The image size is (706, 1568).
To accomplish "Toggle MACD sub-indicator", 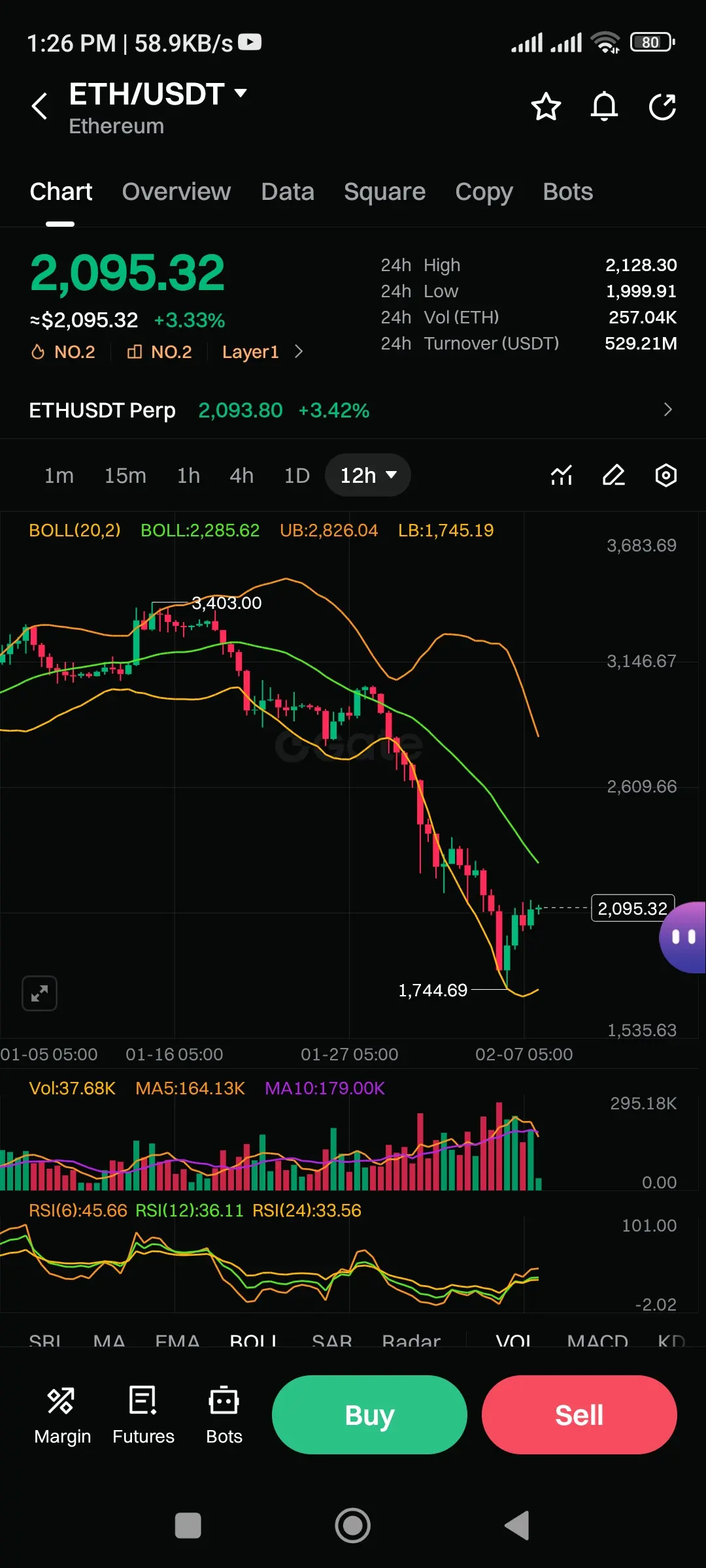I will click(x=597, y=1341).
